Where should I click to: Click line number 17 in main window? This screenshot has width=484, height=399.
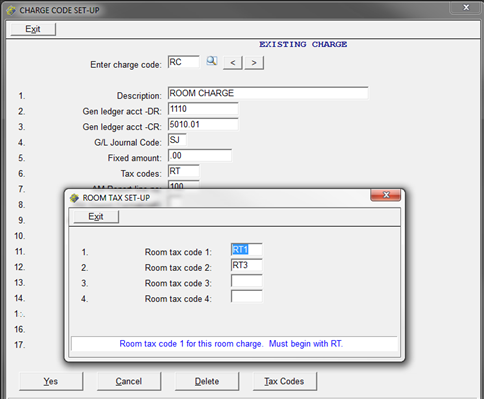pyautogui.click(x=20, y=345)
